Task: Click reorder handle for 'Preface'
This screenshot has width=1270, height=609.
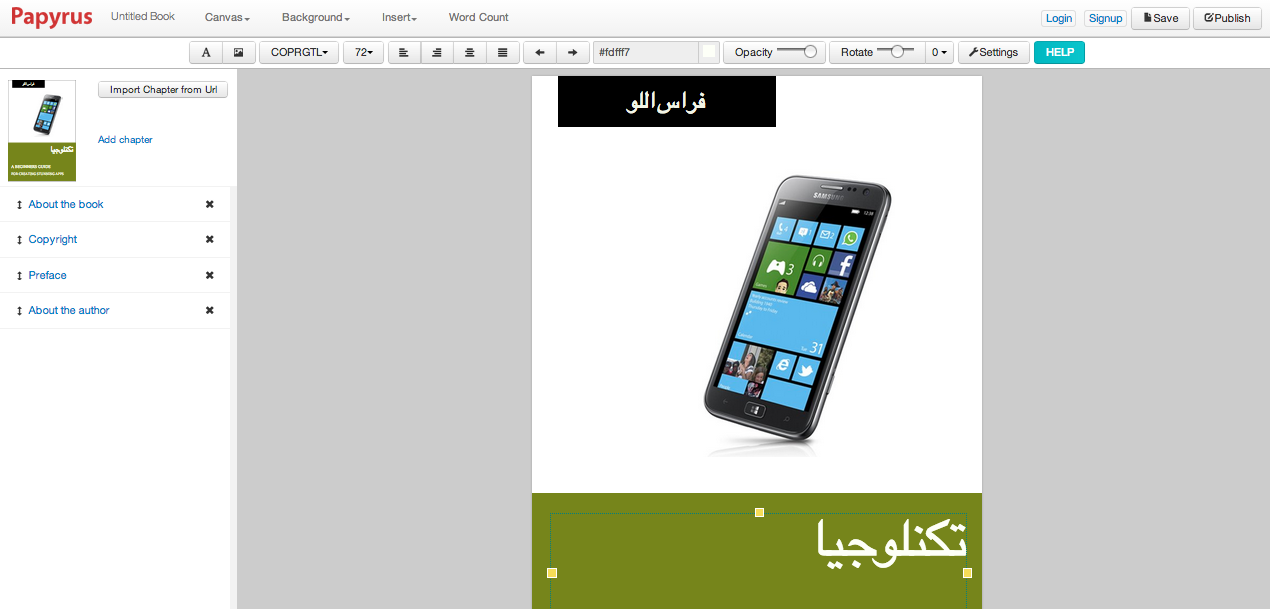Action: 19,275
